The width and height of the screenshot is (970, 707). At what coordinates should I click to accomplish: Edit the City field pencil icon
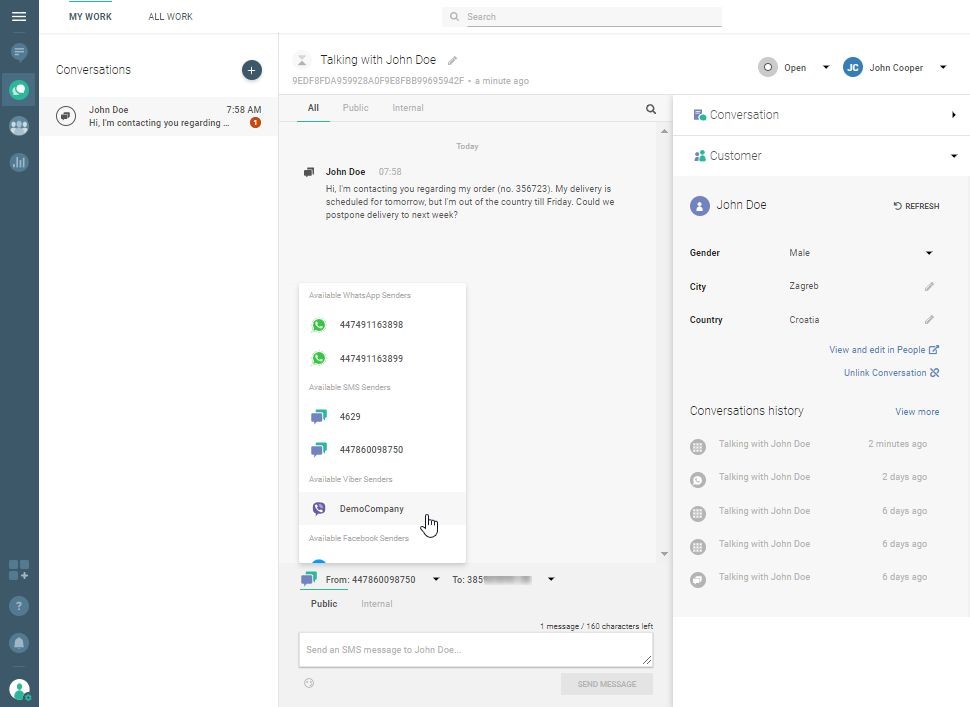pyautogui.click(x=929, y=287)
